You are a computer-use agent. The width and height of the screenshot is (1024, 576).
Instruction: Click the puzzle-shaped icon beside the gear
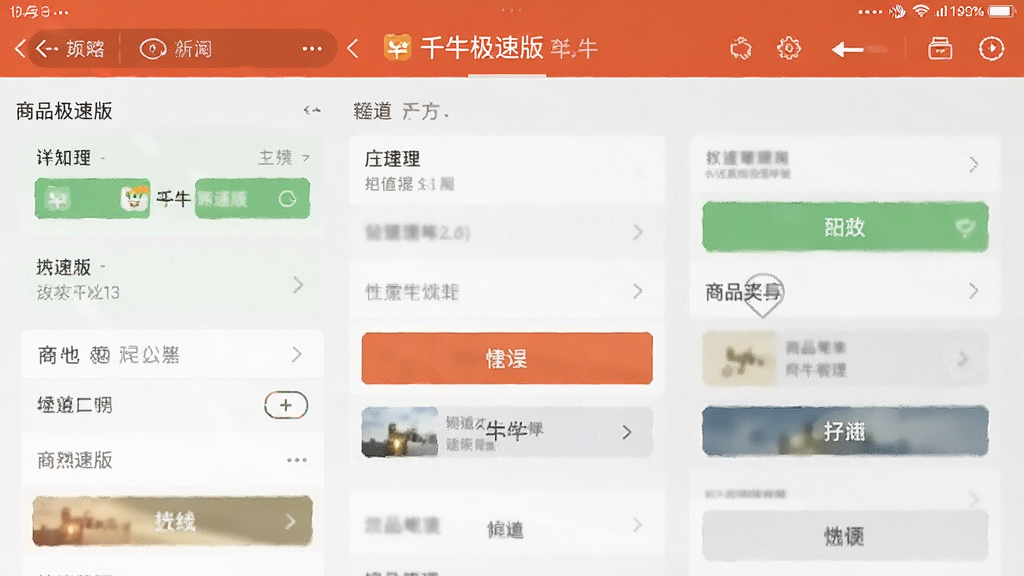[x=741, y=48]
